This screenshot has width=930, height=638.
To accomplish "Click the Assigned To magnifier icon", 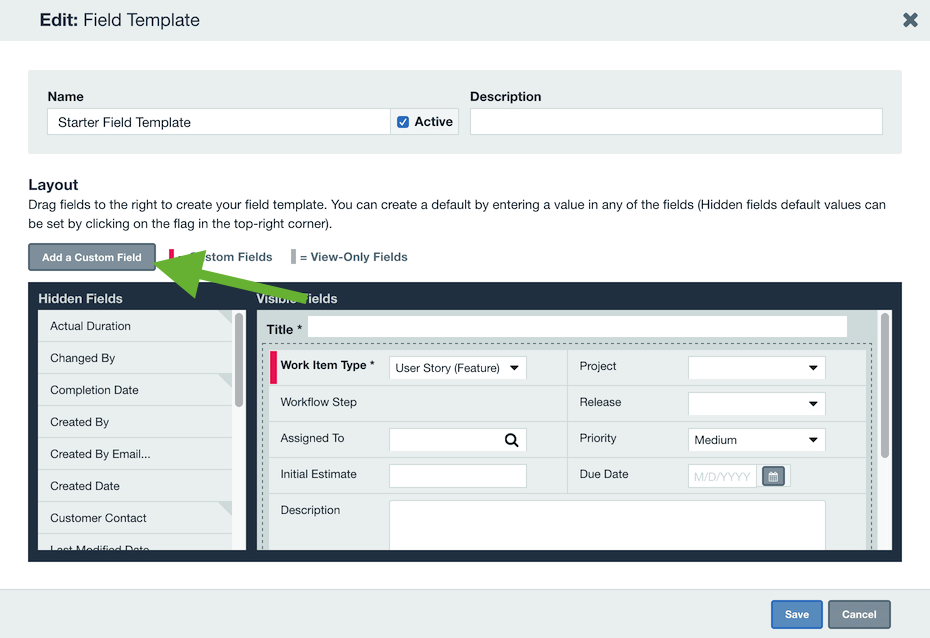I will point(511,440).
